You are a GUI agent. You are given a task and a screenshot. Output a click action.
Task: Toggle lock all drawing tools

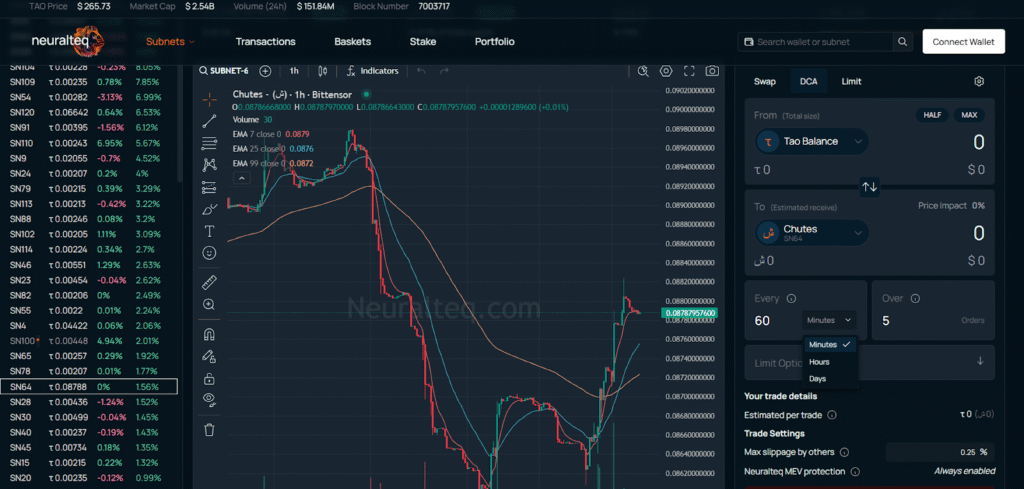(x=209, y=379)
